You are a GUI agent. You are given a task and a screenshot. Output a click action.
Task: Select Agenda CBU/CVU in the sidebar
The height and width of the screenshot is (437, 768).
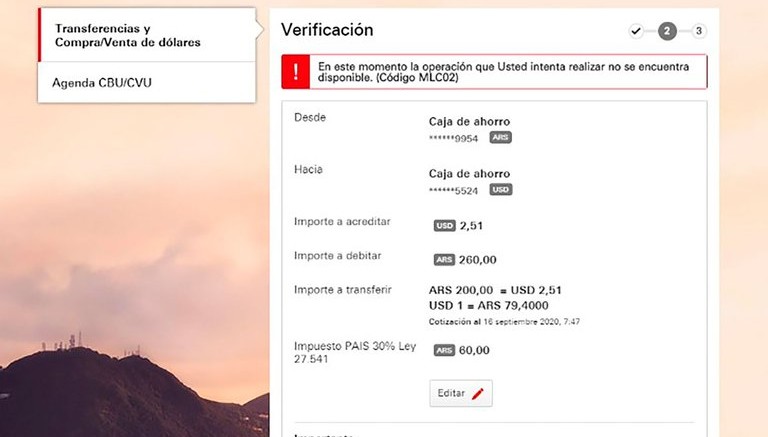click(x=100, y=82)
